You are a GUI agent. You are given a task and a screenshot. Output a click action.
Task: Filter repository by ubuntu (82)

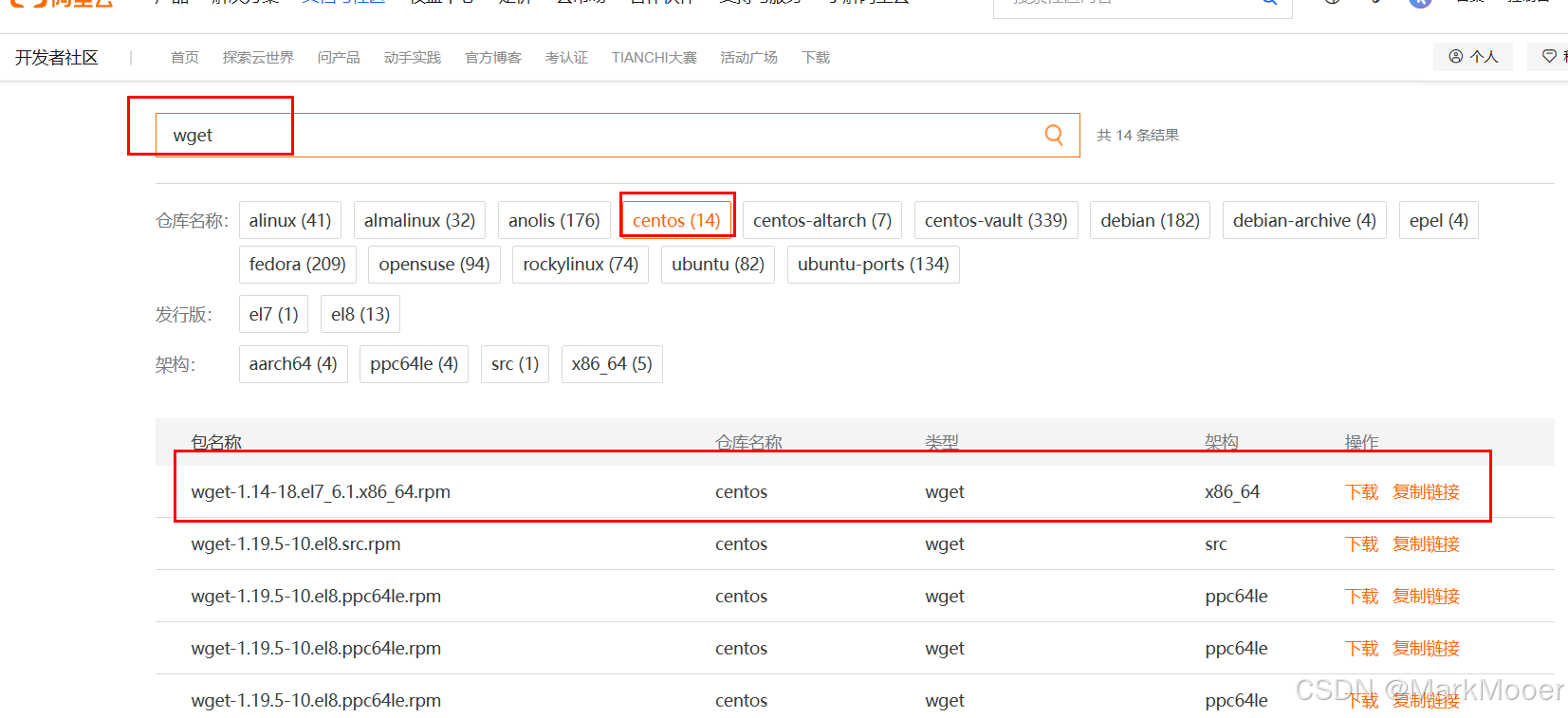718,264
